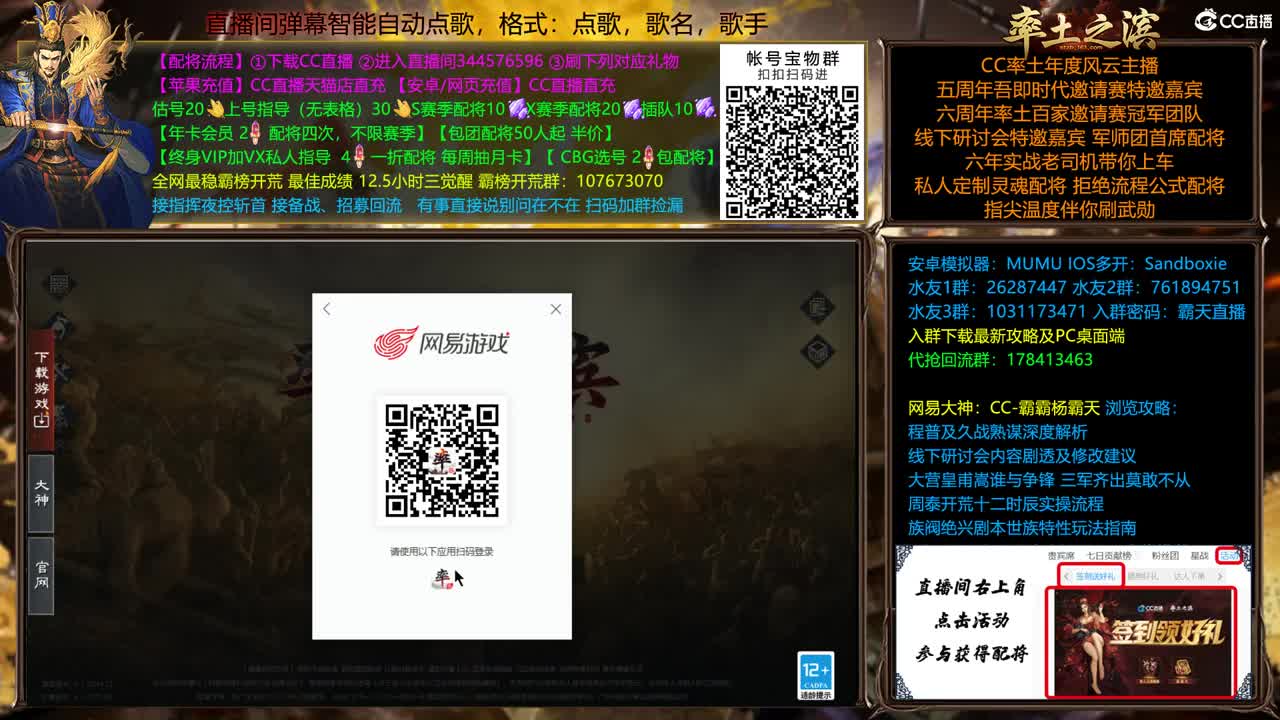Screen dimensions: 1280x720
Task: Select the 粉丝团 tab in the guide image
Action: pos(1165,555)
